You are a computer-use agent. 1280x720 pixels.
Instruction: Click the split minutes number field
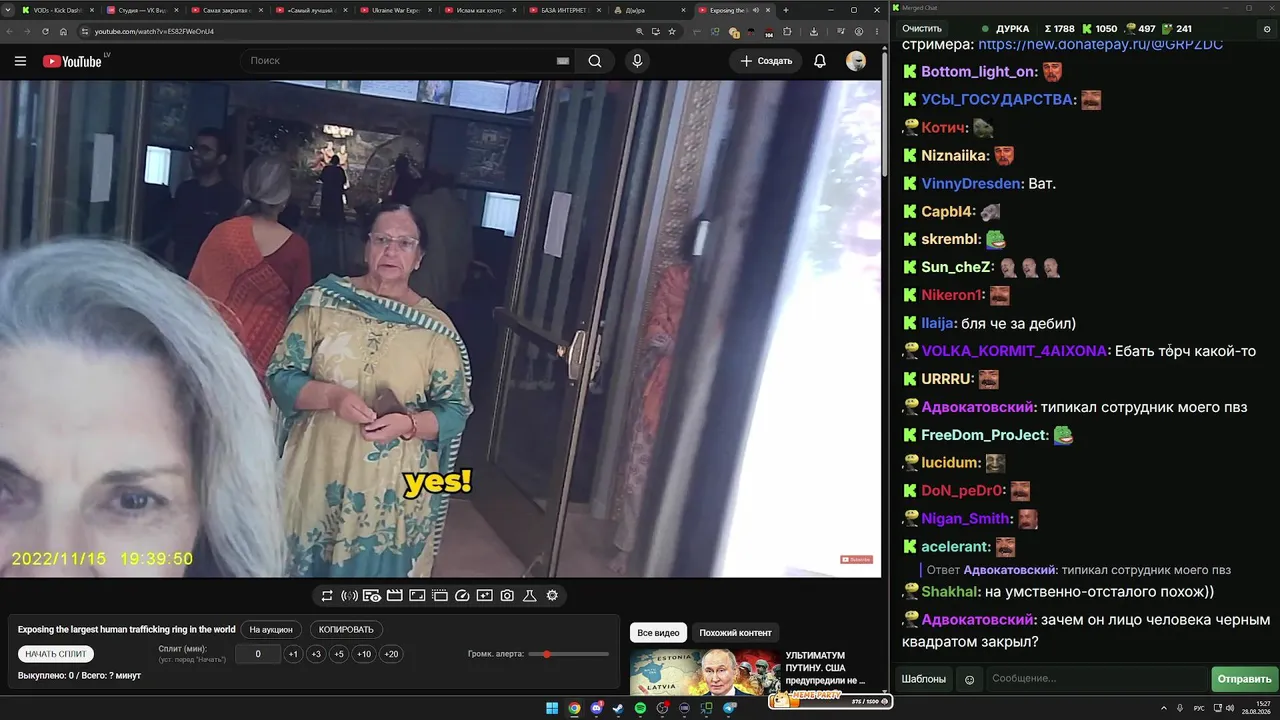coord(258,654)
